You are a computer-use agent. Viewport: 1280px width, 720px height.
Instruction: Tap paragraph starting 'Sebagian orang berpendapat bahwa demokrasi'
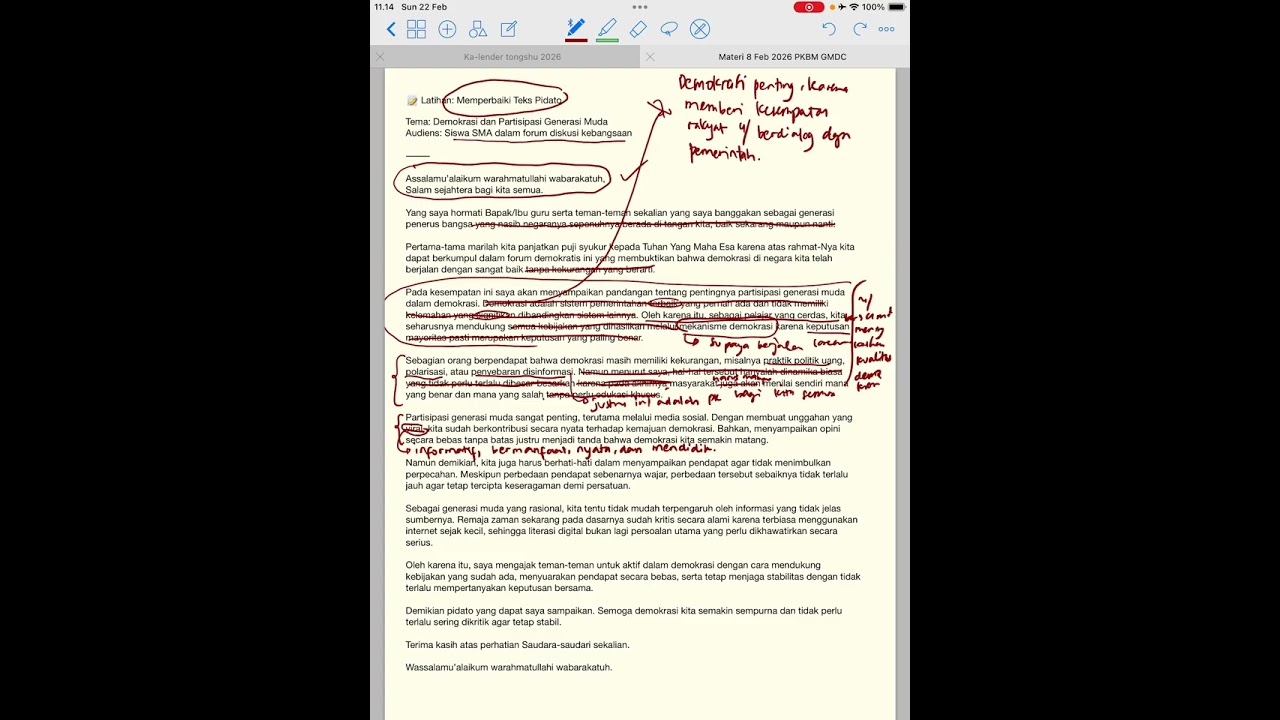tap(626, 377)
